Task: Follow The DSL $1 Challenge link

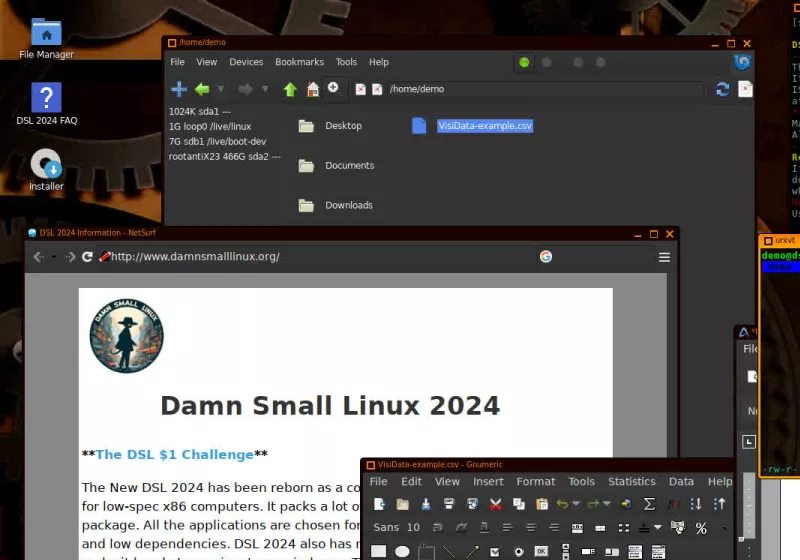Action: click(174, 454)
